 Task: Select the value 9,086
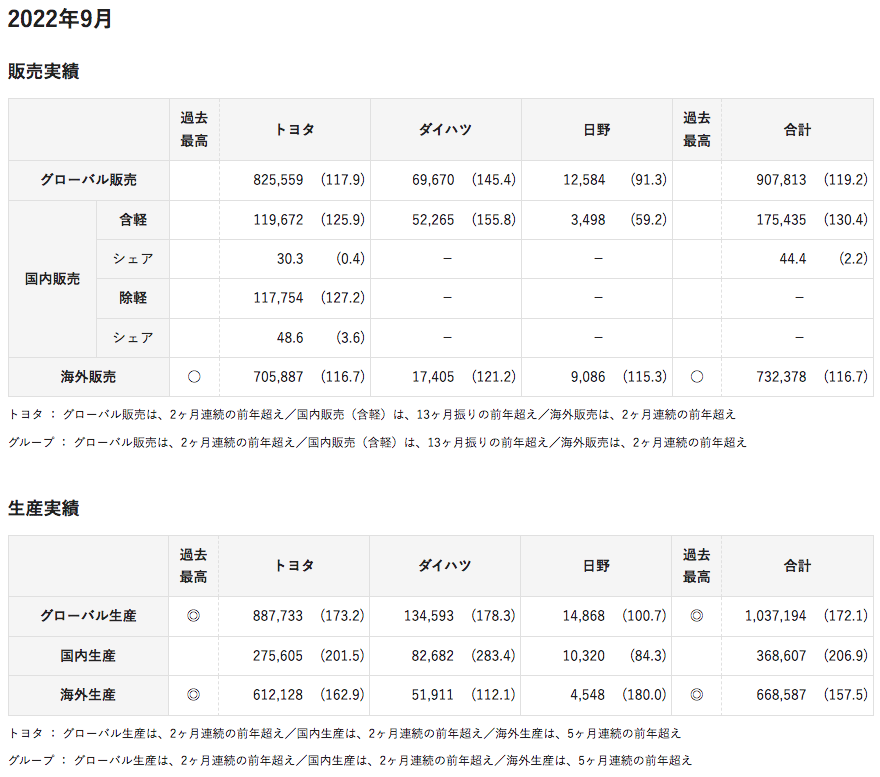click(x=588, y=377)
